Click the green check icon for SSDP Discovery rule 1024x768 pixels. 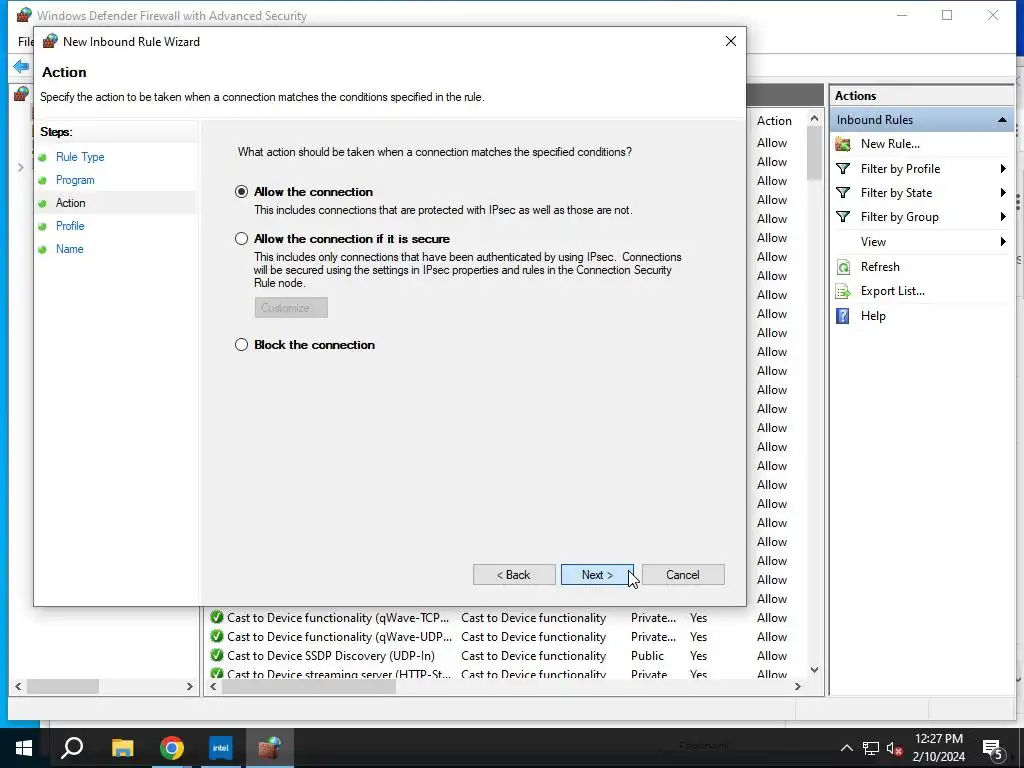217,655
